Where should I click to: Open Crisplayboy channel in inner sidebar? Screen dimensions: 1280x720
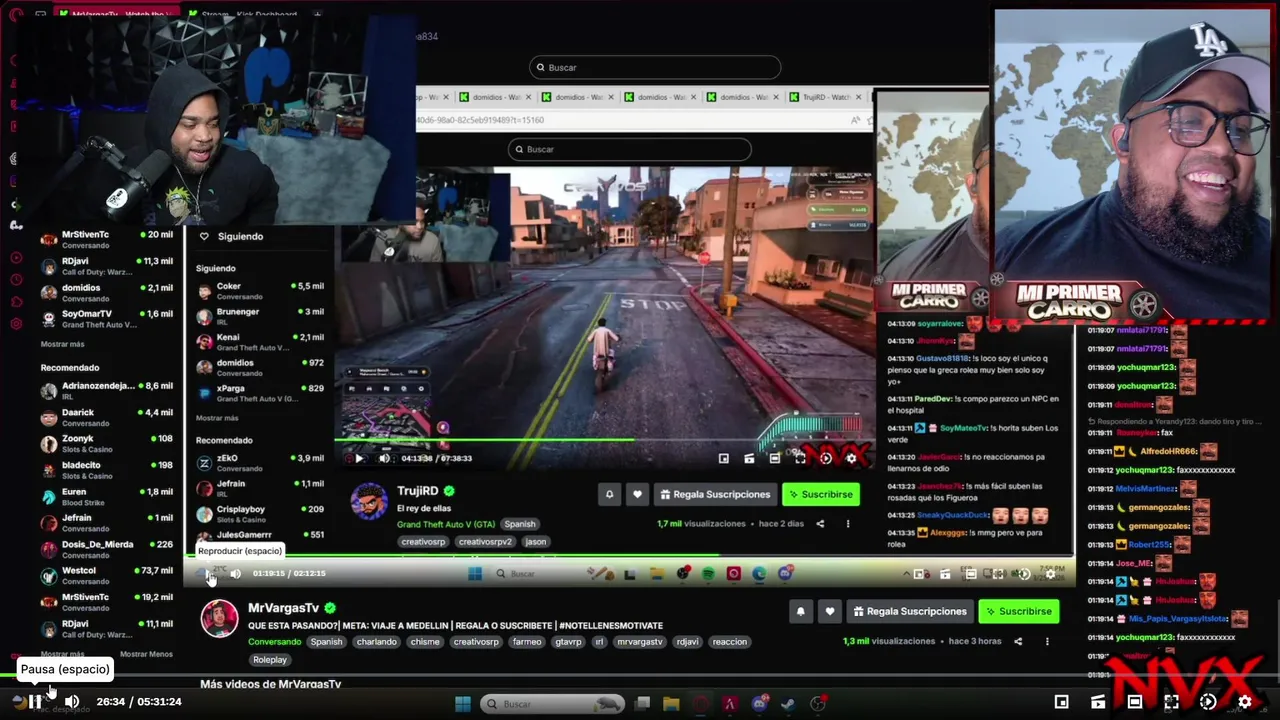coord(260,514)
